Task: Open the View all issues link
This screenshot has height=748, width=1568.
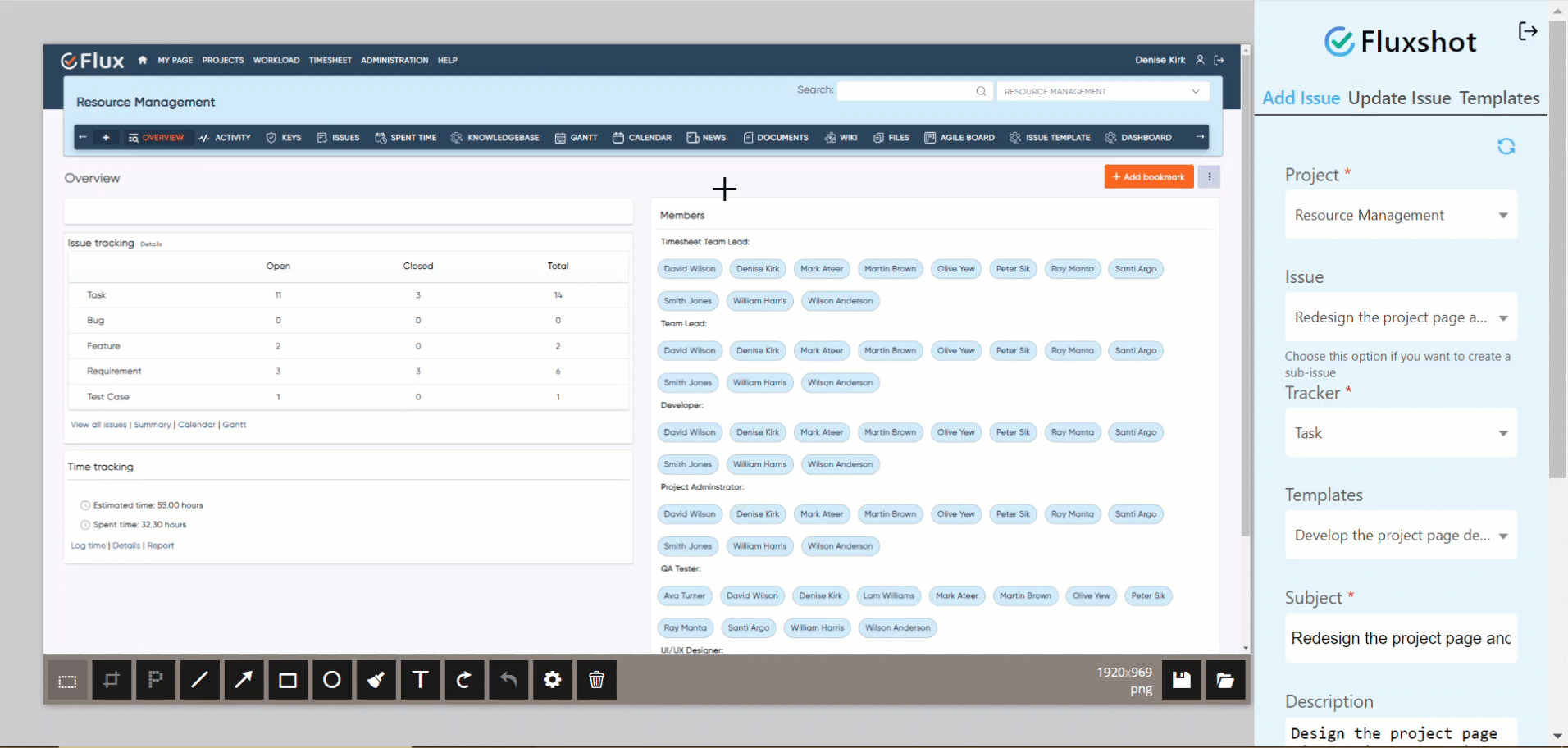Action: click(x=98, y=425)
